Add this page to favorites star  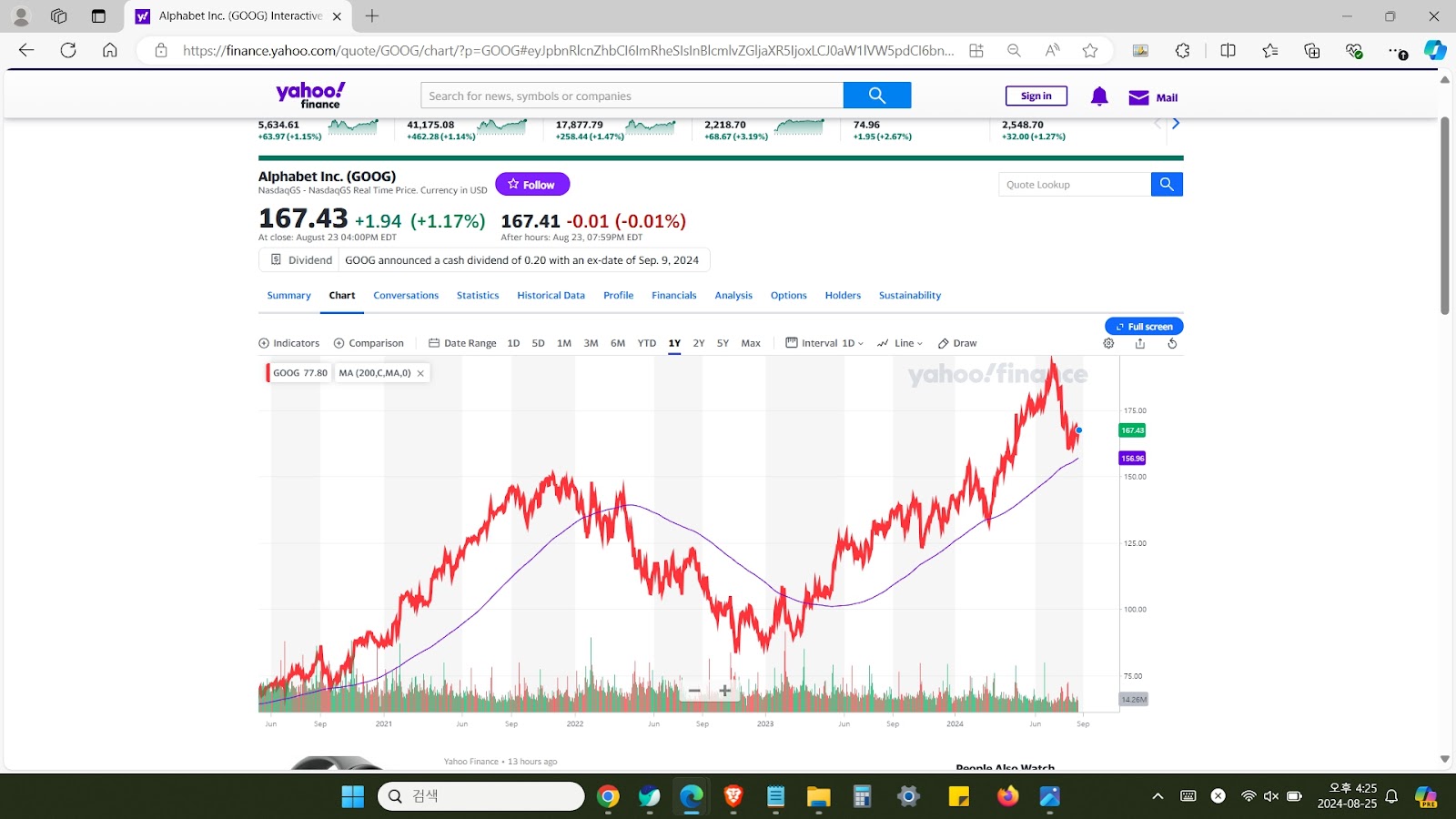pos(1090,51)
